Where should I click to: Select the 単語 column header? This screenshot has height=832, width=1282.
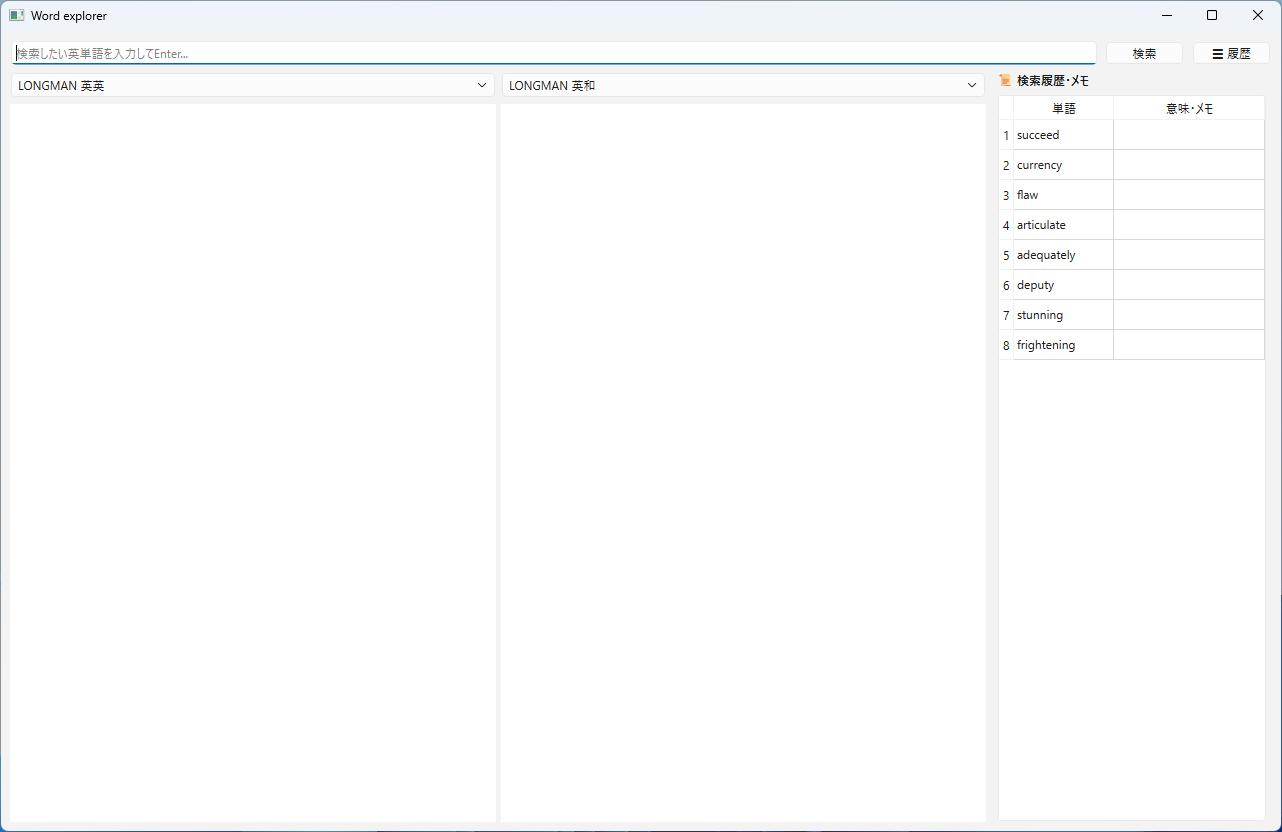click(1063, 108)
